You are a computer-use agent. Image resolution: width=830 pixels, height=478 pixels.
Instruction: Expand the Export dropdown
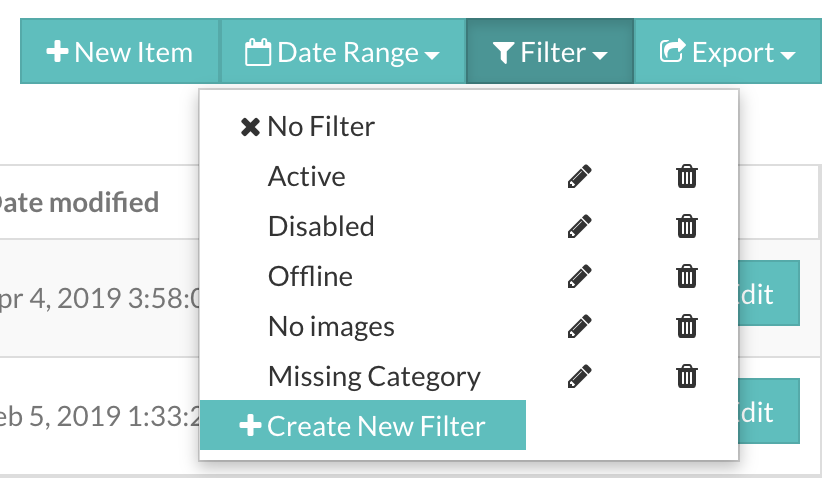727,51
